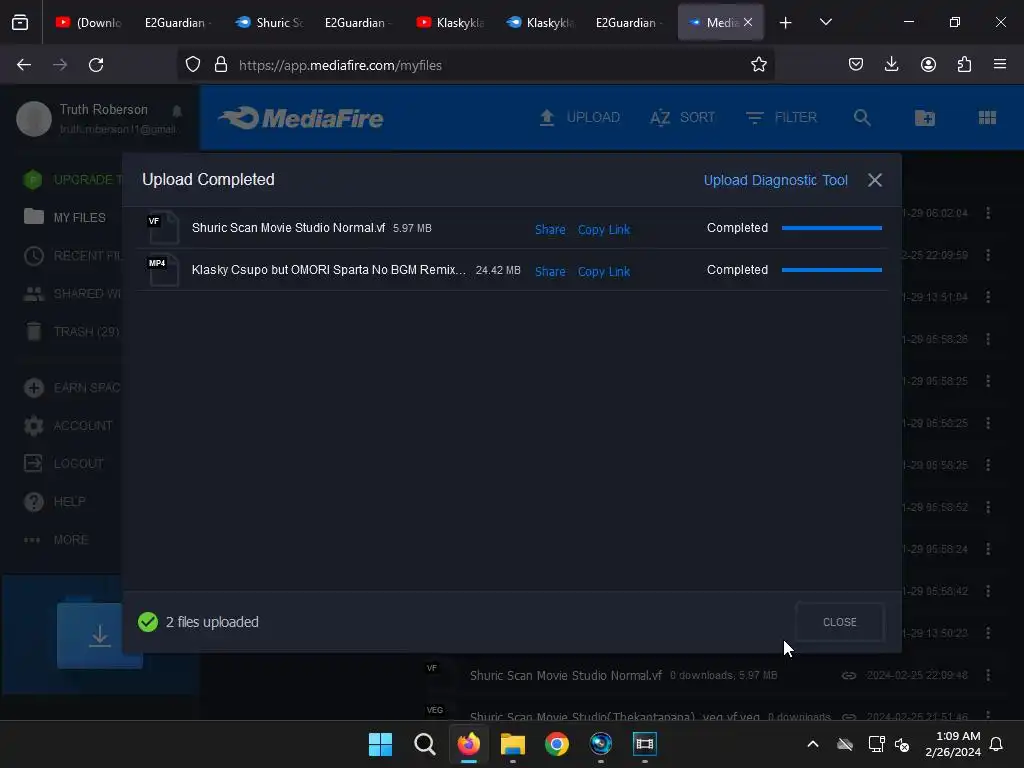Open options menu for Shuric Scan Movie Studio Normal.vf row

tap(987, 675)
